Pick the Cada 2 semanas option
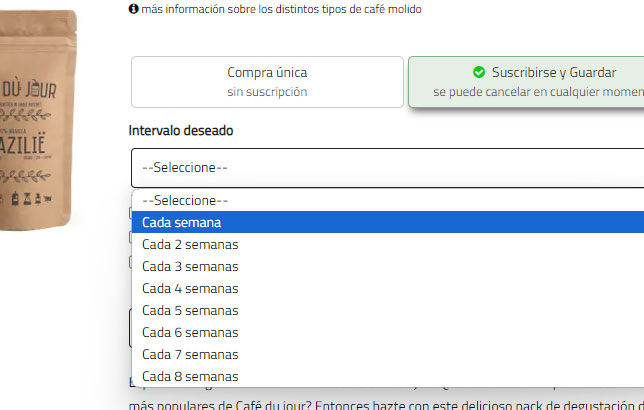 click(x=190, y=244)
